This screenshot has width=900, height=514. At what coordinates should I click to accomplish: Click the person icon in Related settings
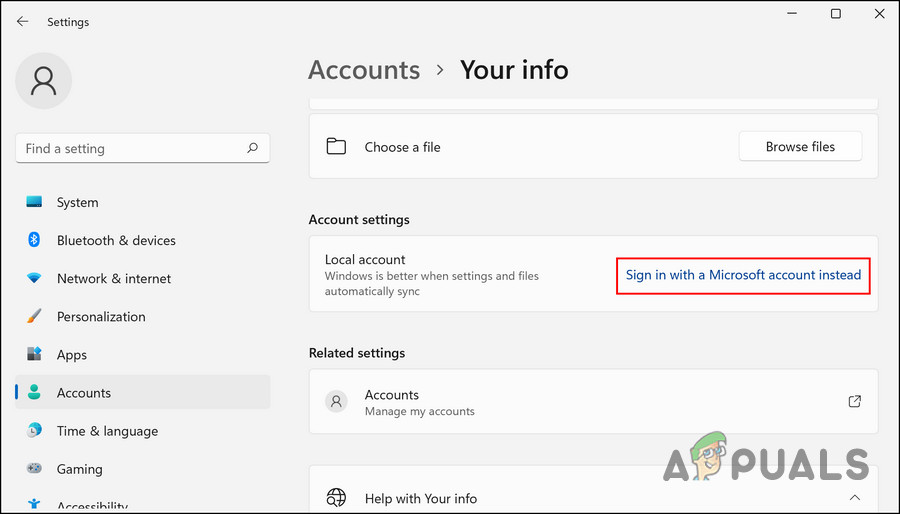336,402
